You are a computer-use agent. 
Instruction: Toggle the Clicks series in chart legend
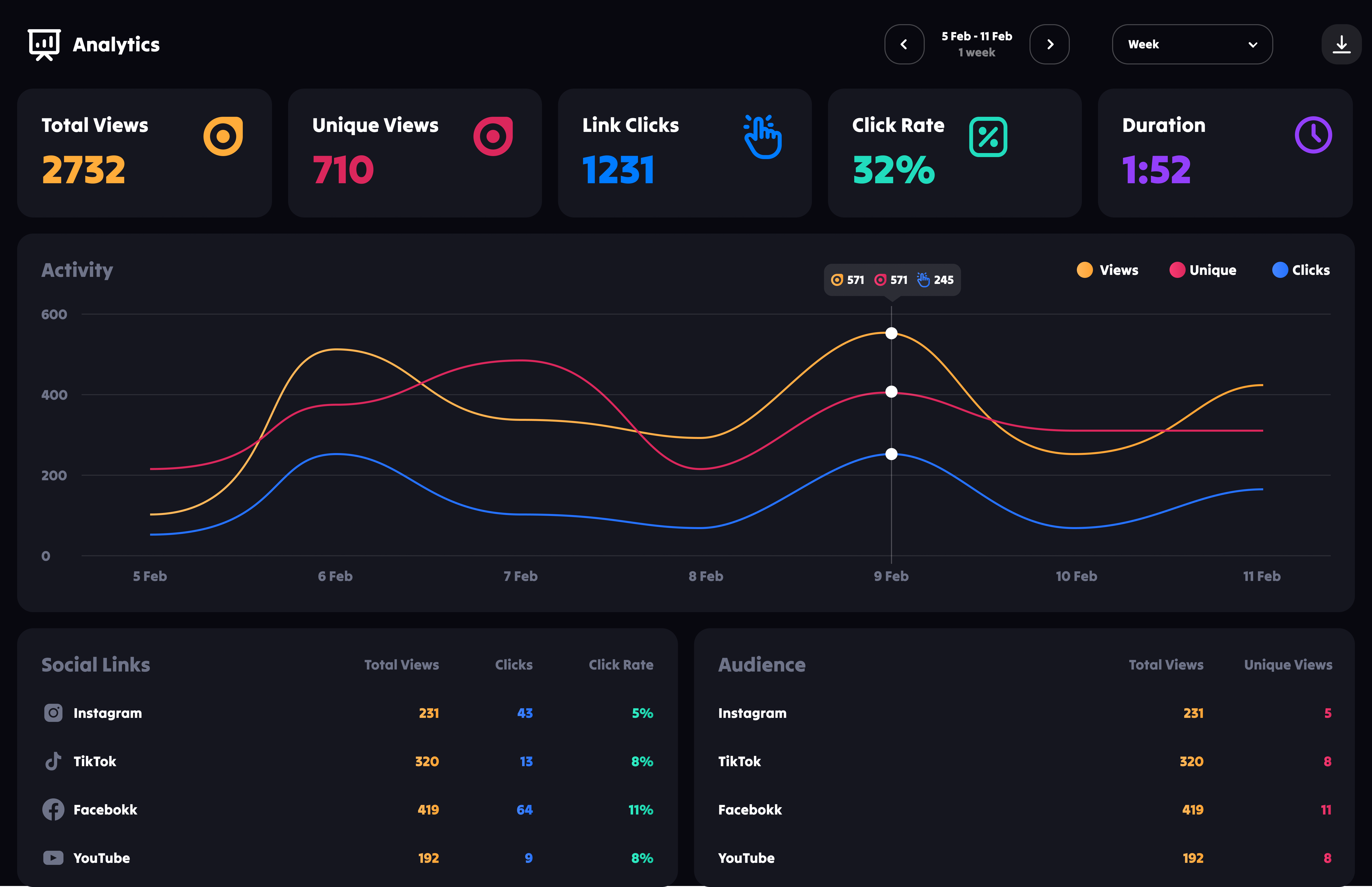(1301, 270)
